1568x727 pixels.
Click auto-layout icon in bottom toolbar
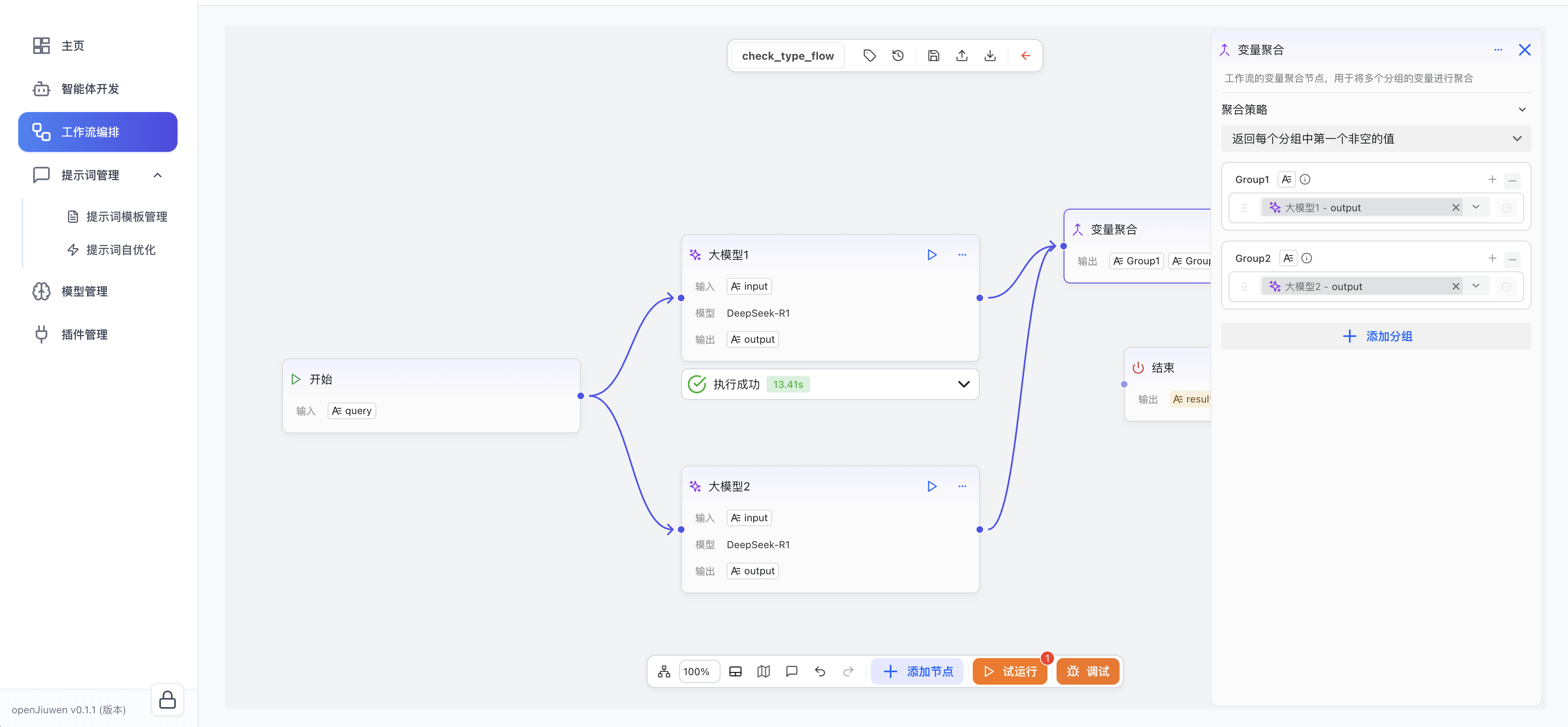tap(663, 671)
